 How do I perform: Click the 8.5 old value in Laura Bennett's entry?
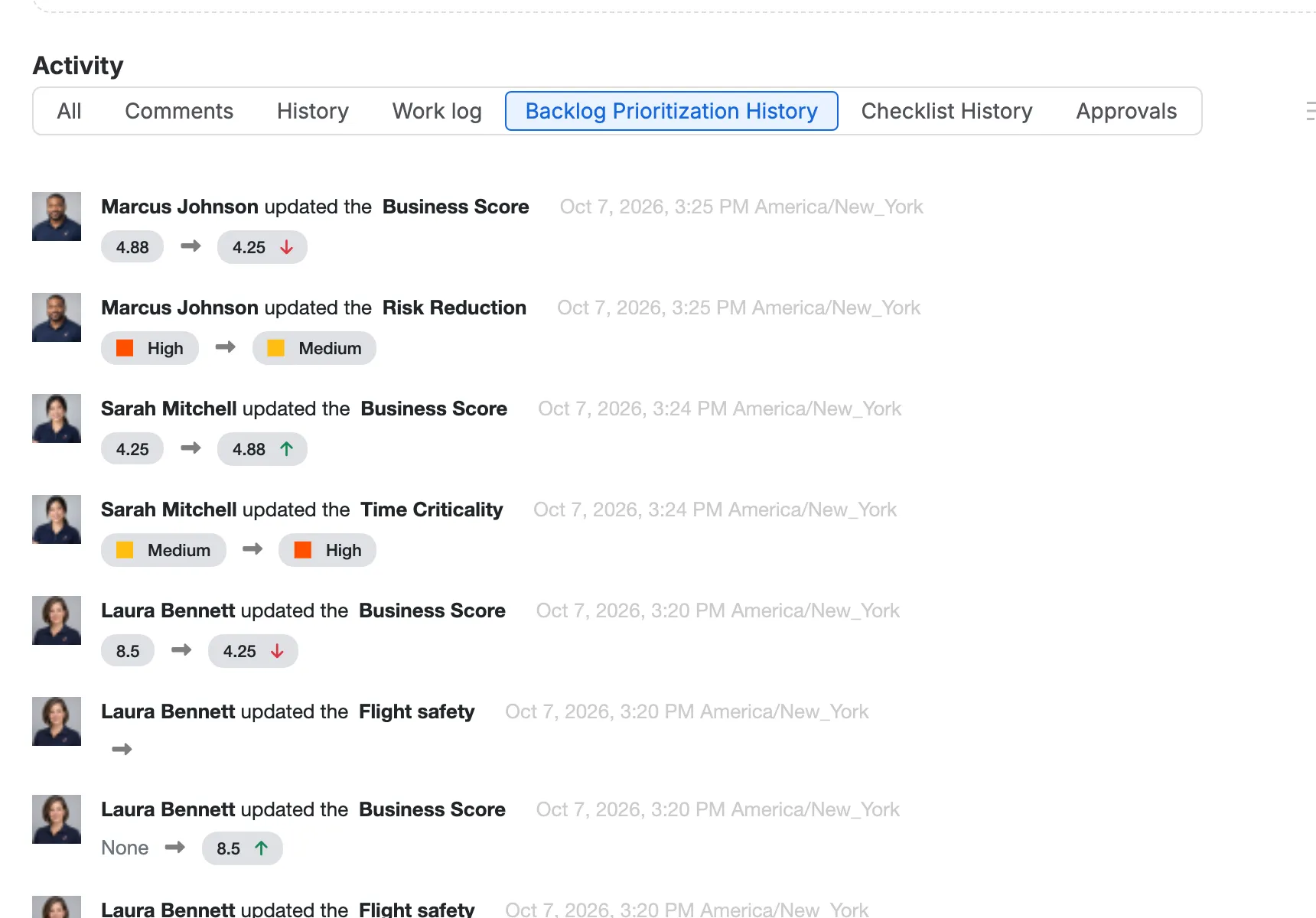128,651
